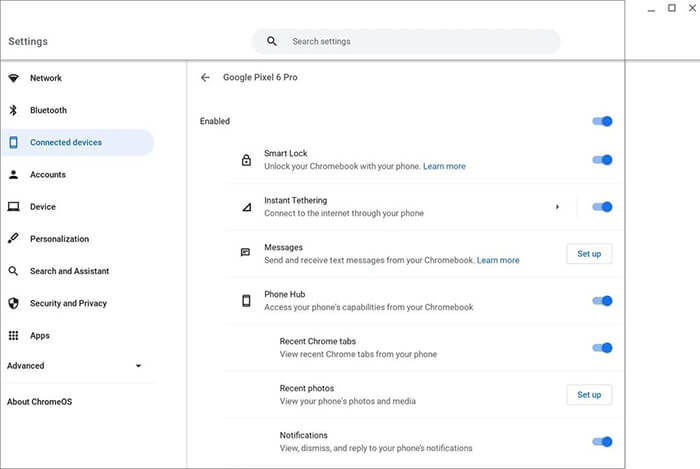700x469 pixels.
Task: Disable the Instant Tethering toggle
Action: tap(602, 207)
